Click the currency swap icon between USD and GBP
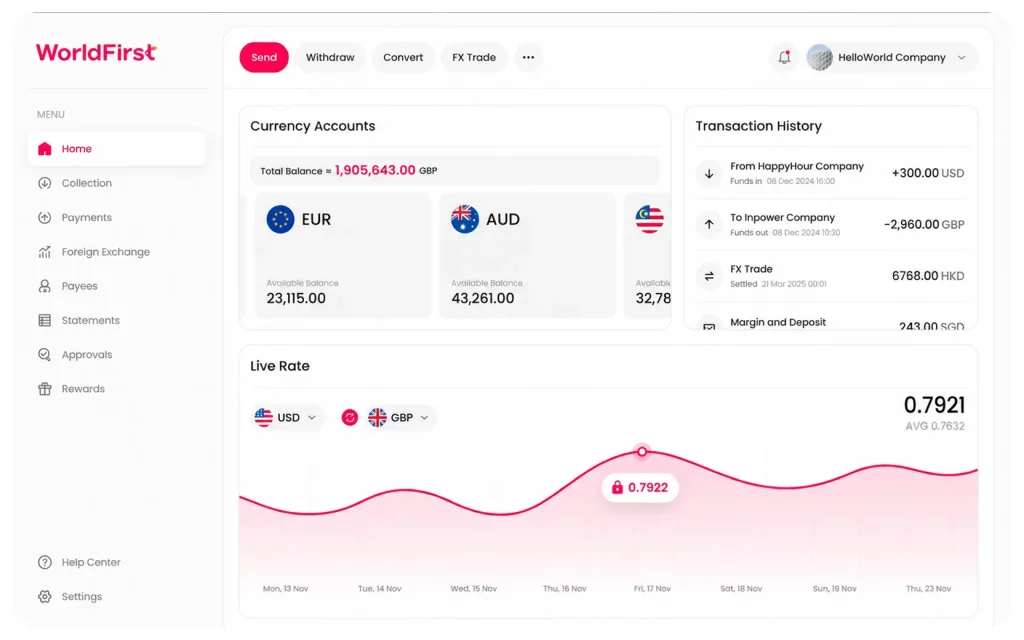 point(349,417)
